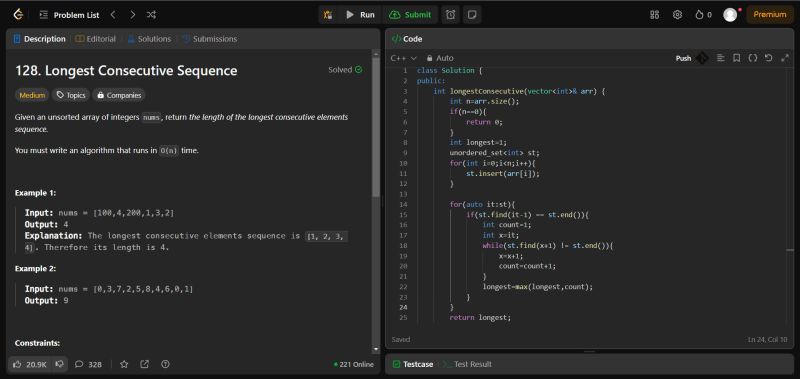This screenshot has height=379, width=800.
Task: Click the description scrollbar down arrow
Action: click(x=376, y=349)
